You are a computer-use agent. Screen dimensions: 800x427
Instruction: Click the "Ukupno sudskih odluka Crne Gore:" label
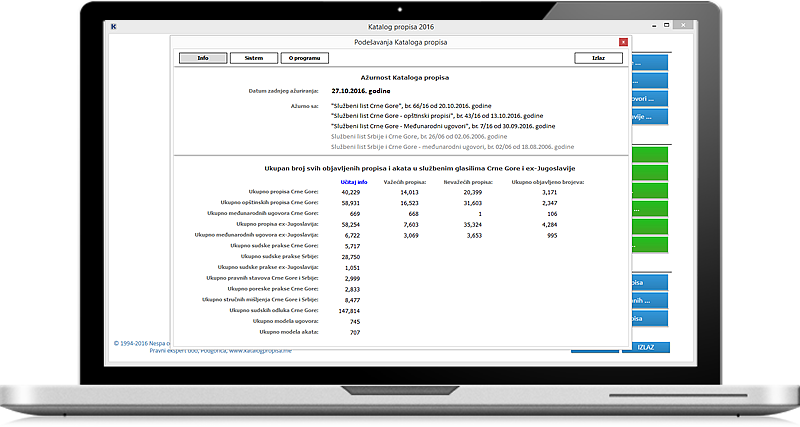tap(273, 310)
